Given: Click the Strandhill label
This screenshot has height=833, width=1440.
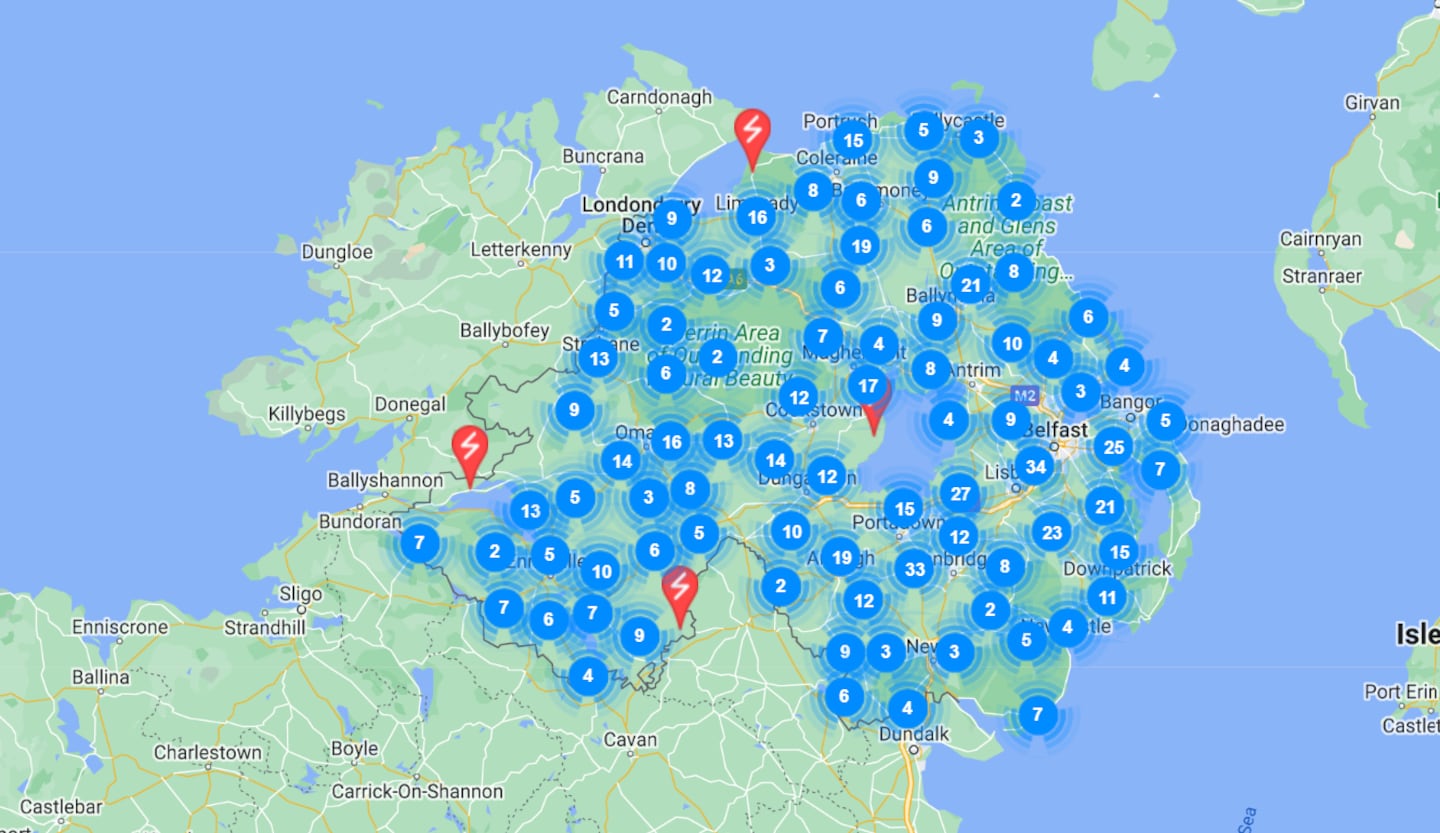Looking at the screenshot, I should [265, 627].
